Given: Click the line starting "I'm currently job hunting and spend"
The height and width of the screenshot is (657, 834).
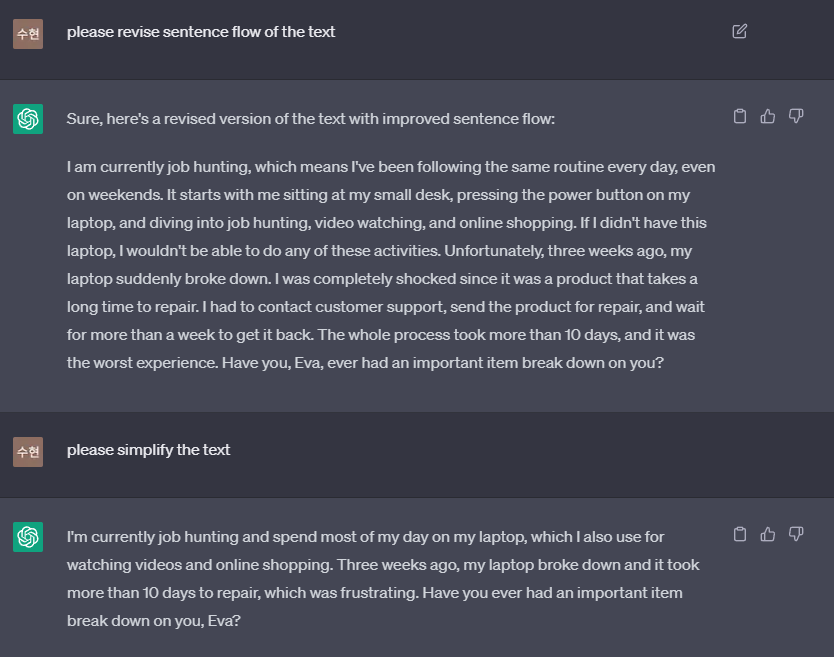Looking at the screenshot, I should (x=365, y=537).
